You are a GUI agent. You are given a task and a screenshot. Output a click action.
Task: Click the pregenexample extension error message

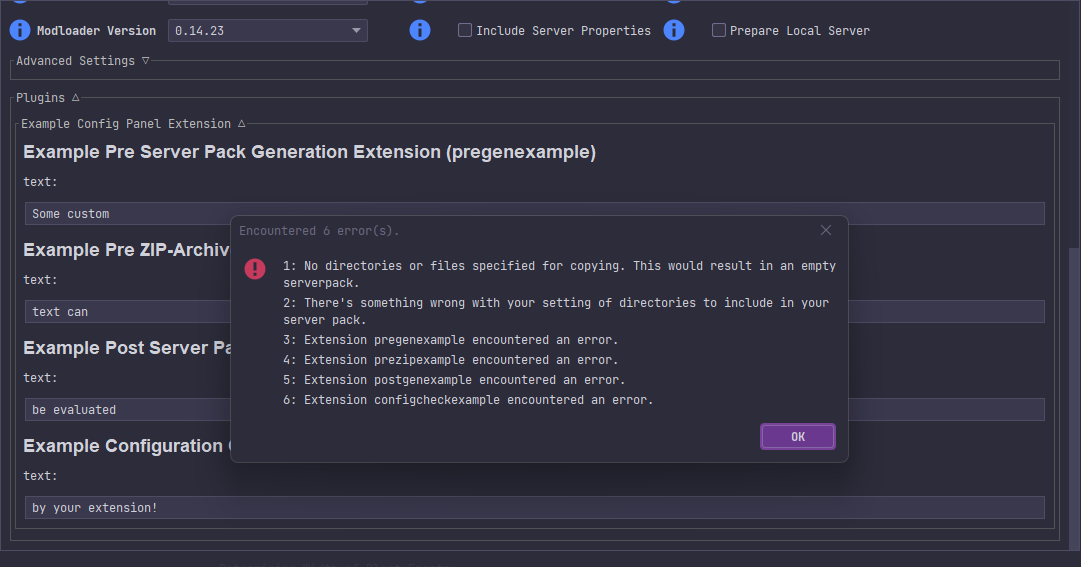point(450,340)
